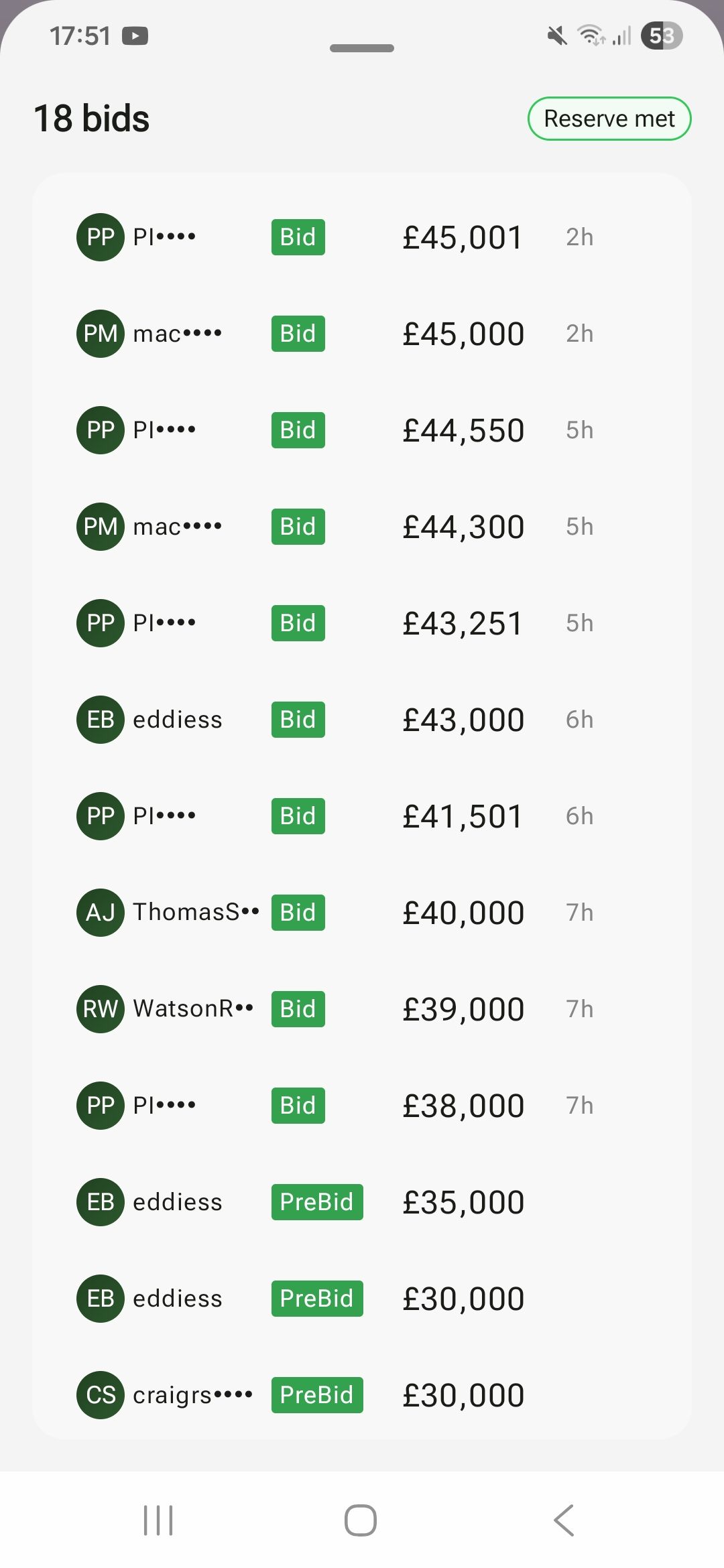Tap the PreBid tag next to £35,000

317,1202
